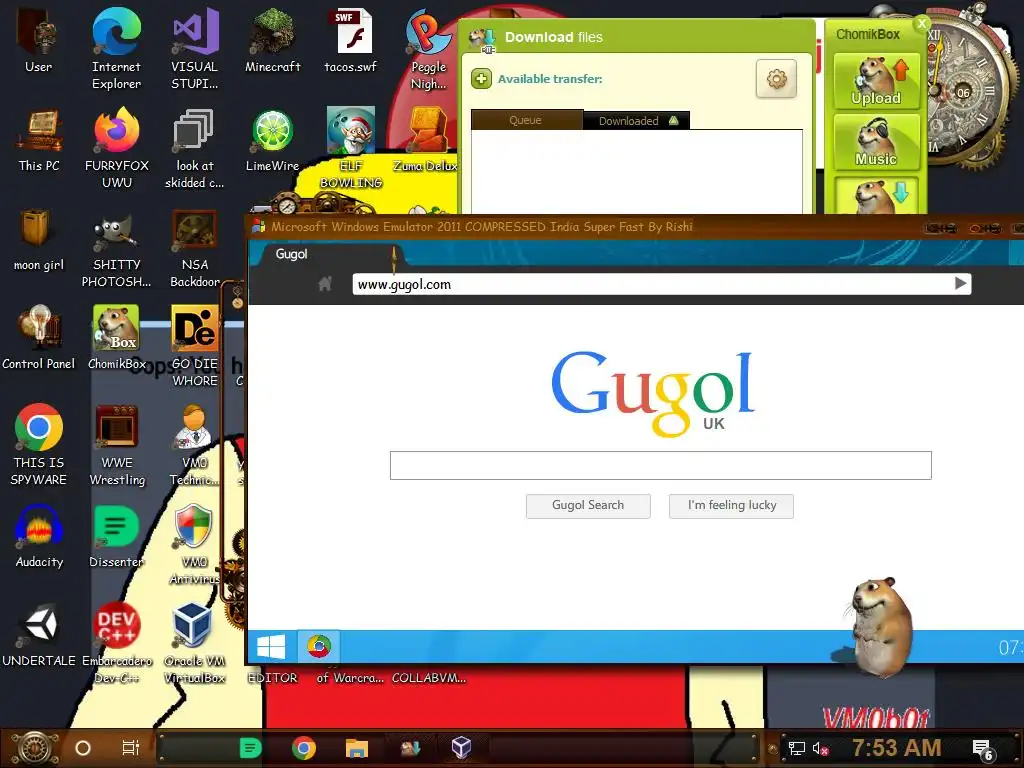
Task: Open the steampunk Start button on taskbar
Action: pos(35,748)
